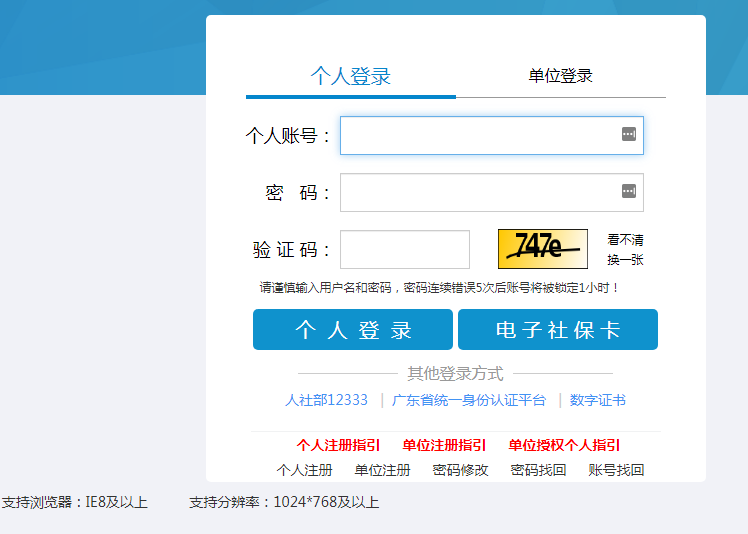Switch to the 个人登录 tab
Image resolution: width=748 pixels, height=534 pixels.
[x=350, y=76]
